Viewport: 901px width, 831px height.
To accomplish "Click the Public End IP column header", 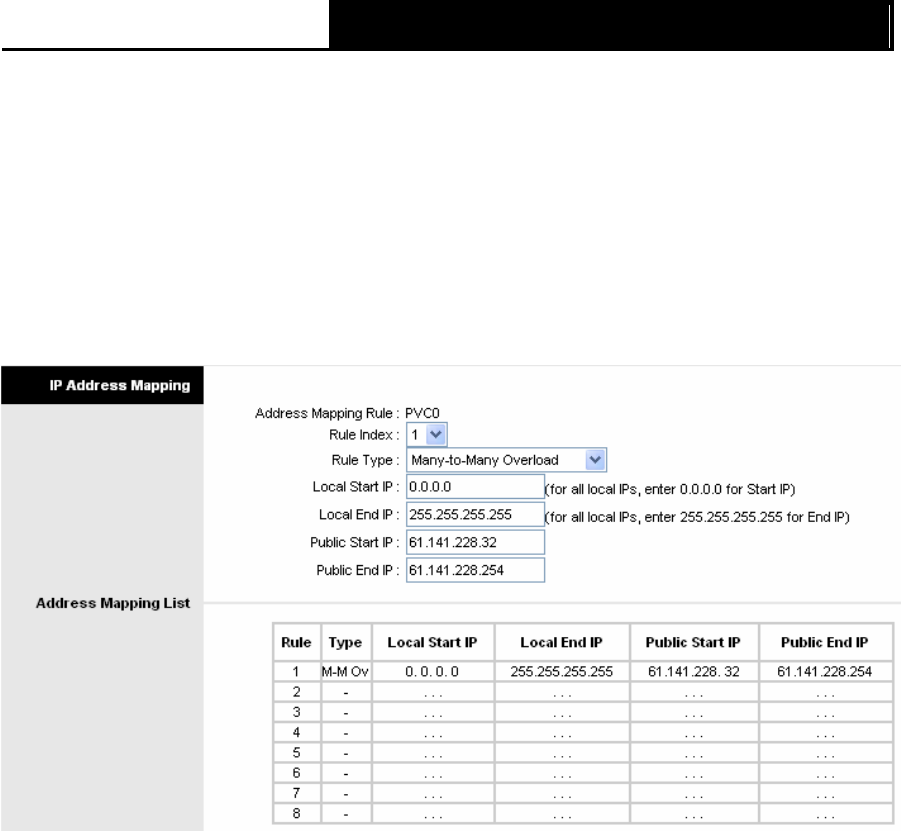I will [825, 642].
